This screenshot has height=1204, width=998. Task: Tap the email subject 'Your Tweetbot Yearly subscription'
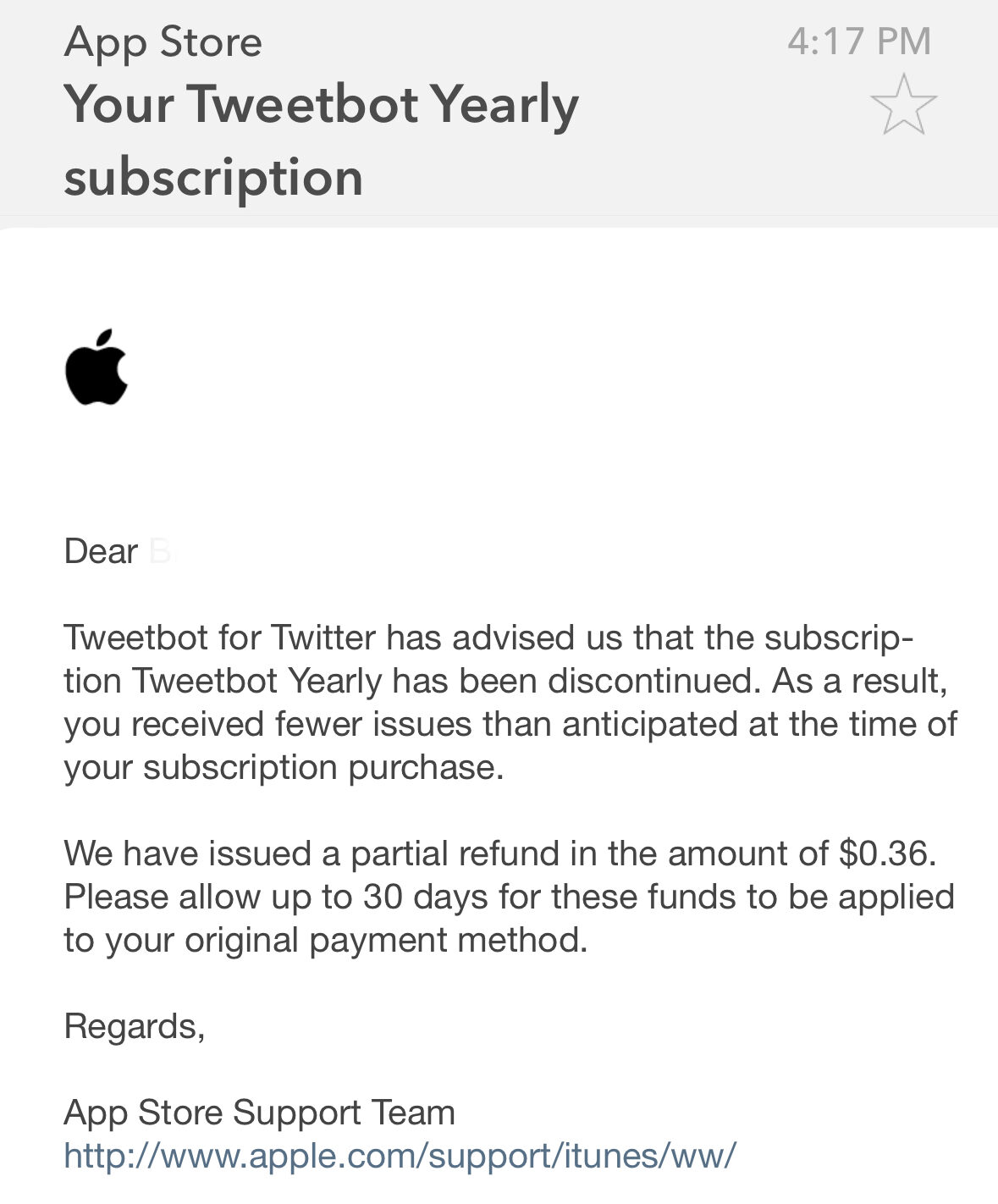click(321, 140)
